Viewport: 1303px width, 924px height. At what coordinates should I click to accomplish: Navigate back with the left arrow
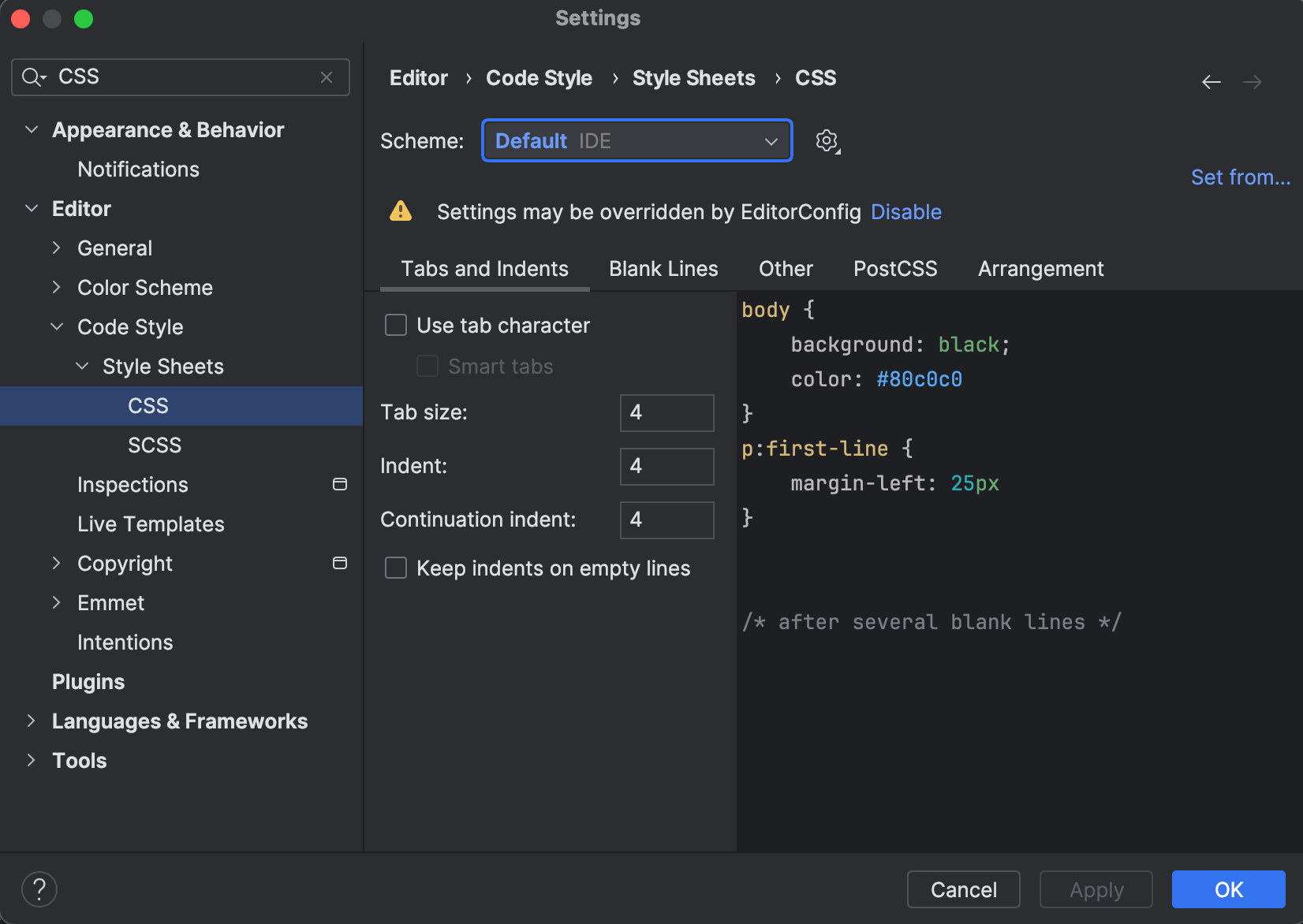(1212, 81)
